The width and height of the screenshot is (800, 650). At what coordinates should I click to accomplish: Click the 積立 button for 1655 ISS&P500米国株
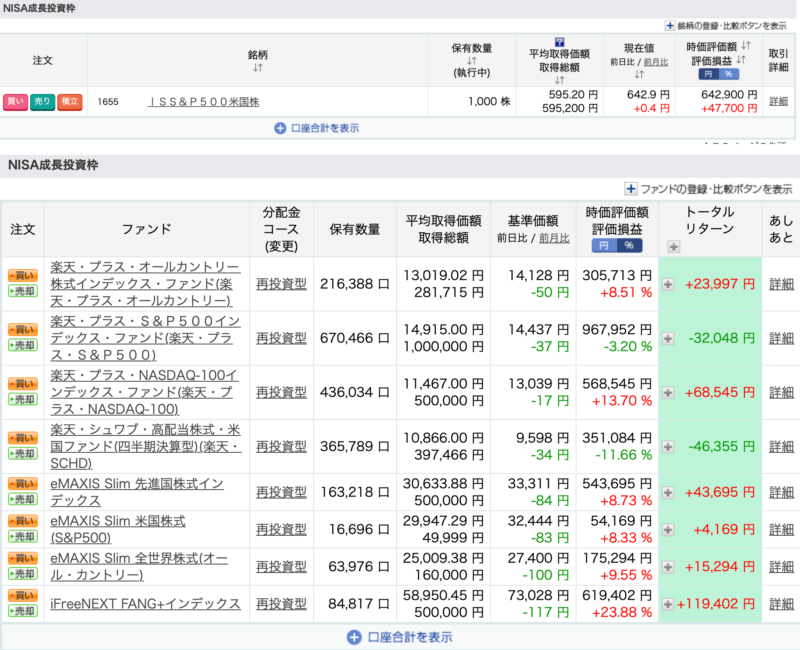coord(69,102)
